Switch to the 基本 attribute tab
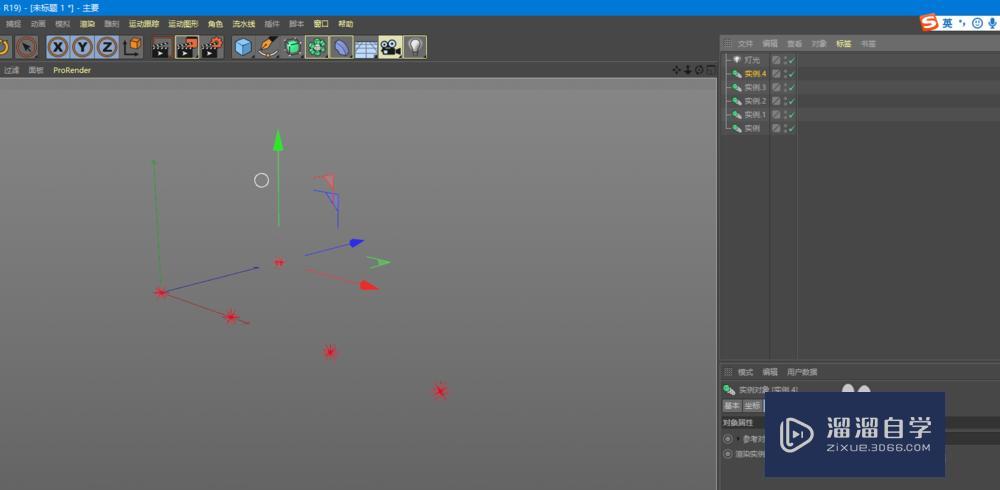The width and height of the screenshot is (1000, 490). (x=732, y=406)
